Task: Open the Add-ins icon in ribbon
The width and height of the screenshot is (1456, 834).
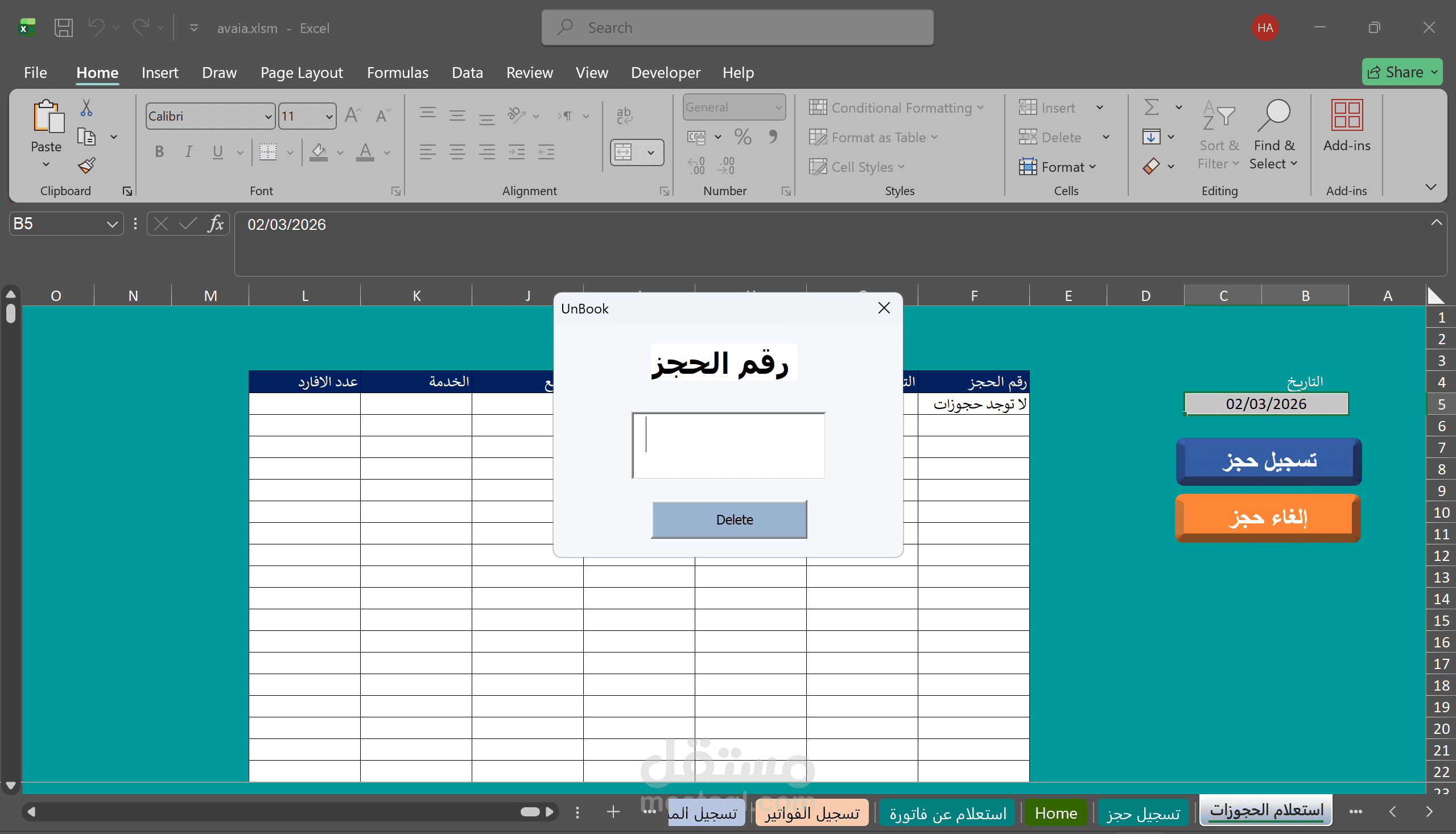Action: pos(1346,115)
